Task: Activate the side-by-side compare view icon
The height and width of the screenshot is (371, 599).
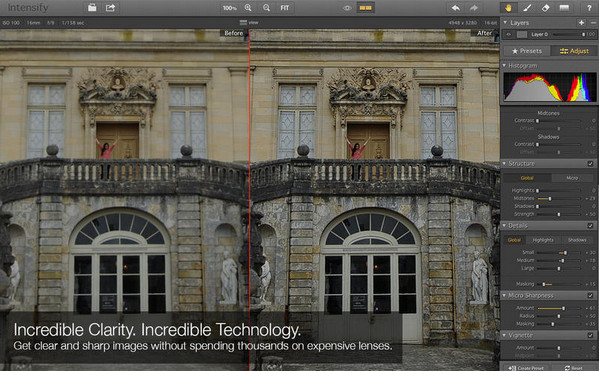Action: point(366,8)
